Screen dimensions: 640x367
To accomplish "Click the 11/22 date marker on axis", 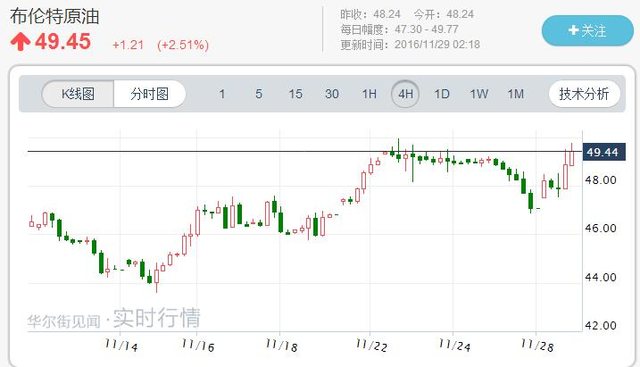I will point(371,345).
